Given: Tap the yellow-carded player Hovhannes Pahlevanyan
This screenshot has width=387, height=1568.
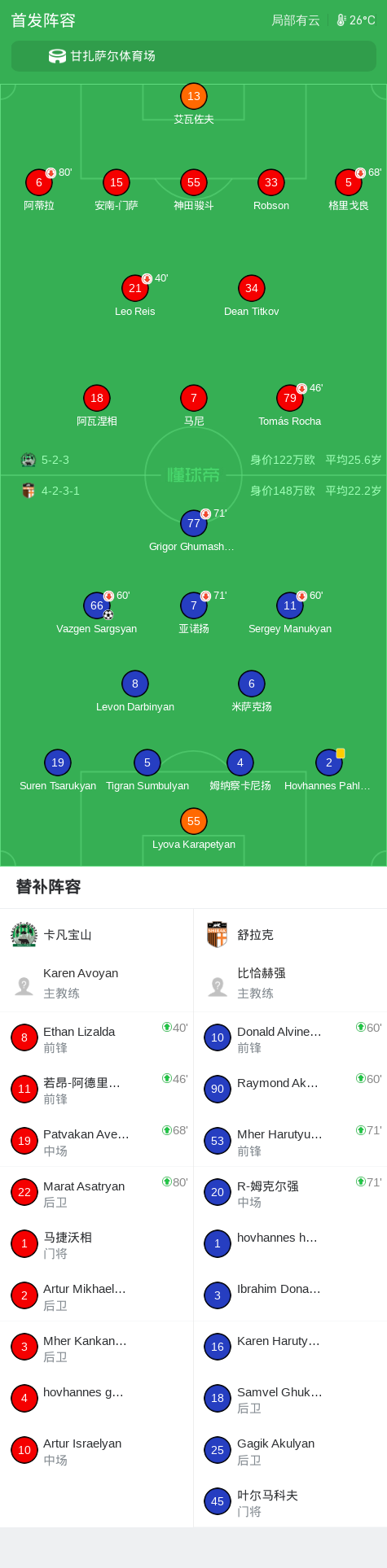Looking at the screenshot, I should [x=328, y=771].
